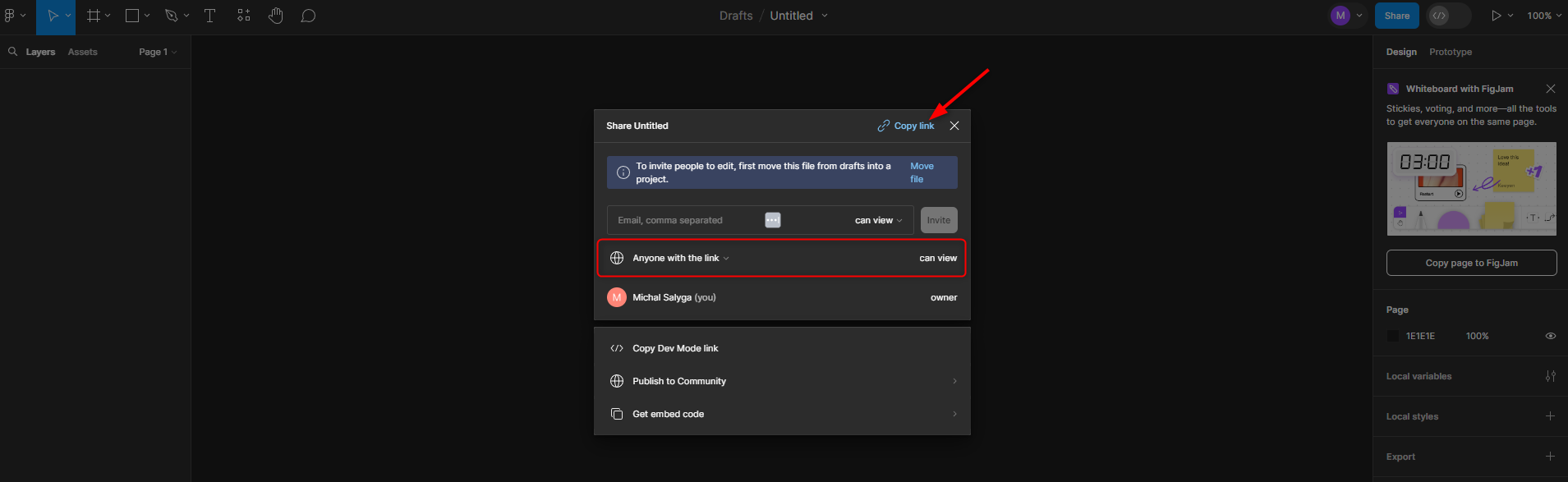Image resolution: width=1568 pixels, height=482 pixels.
Task: Open the 100% zoom dropdown
Action: coord(1543,16)
